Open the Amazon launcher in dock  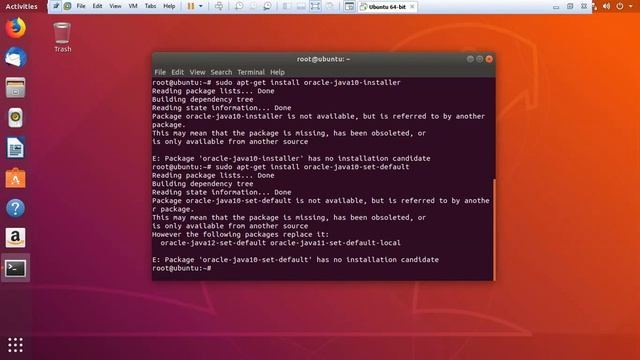[16, 238]
